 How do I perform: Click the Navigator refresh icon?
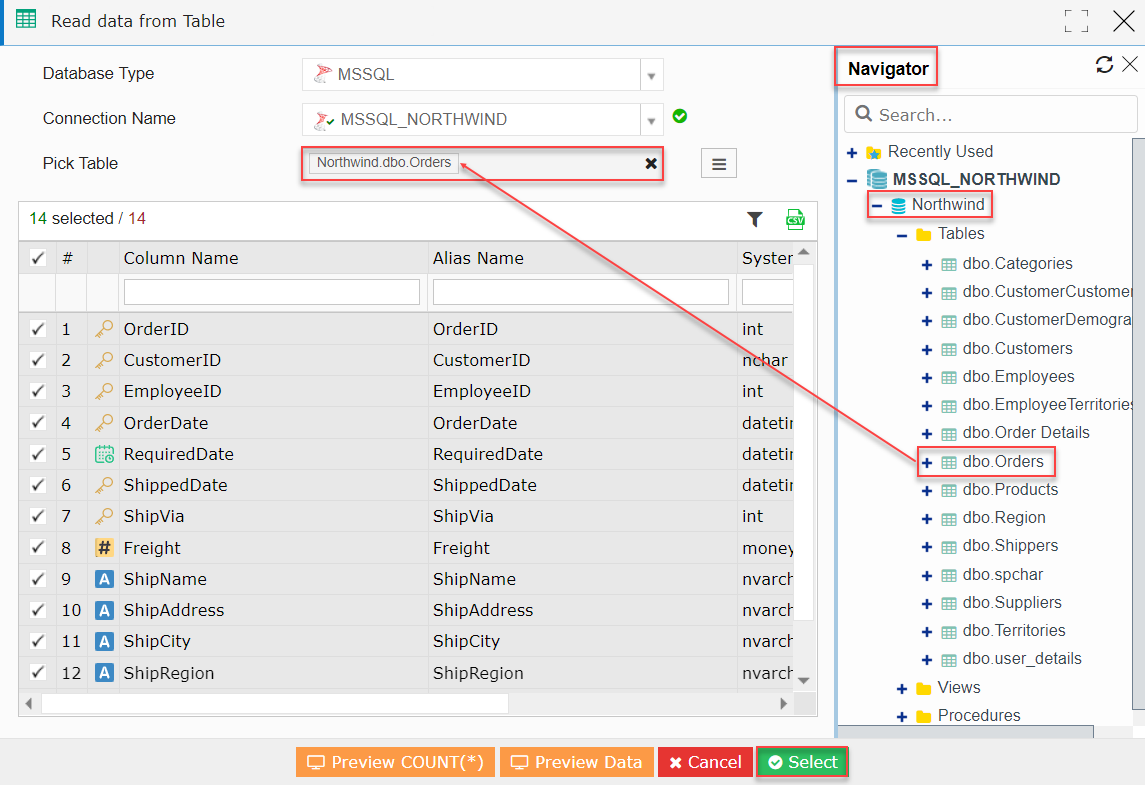tap(1104, 65)
